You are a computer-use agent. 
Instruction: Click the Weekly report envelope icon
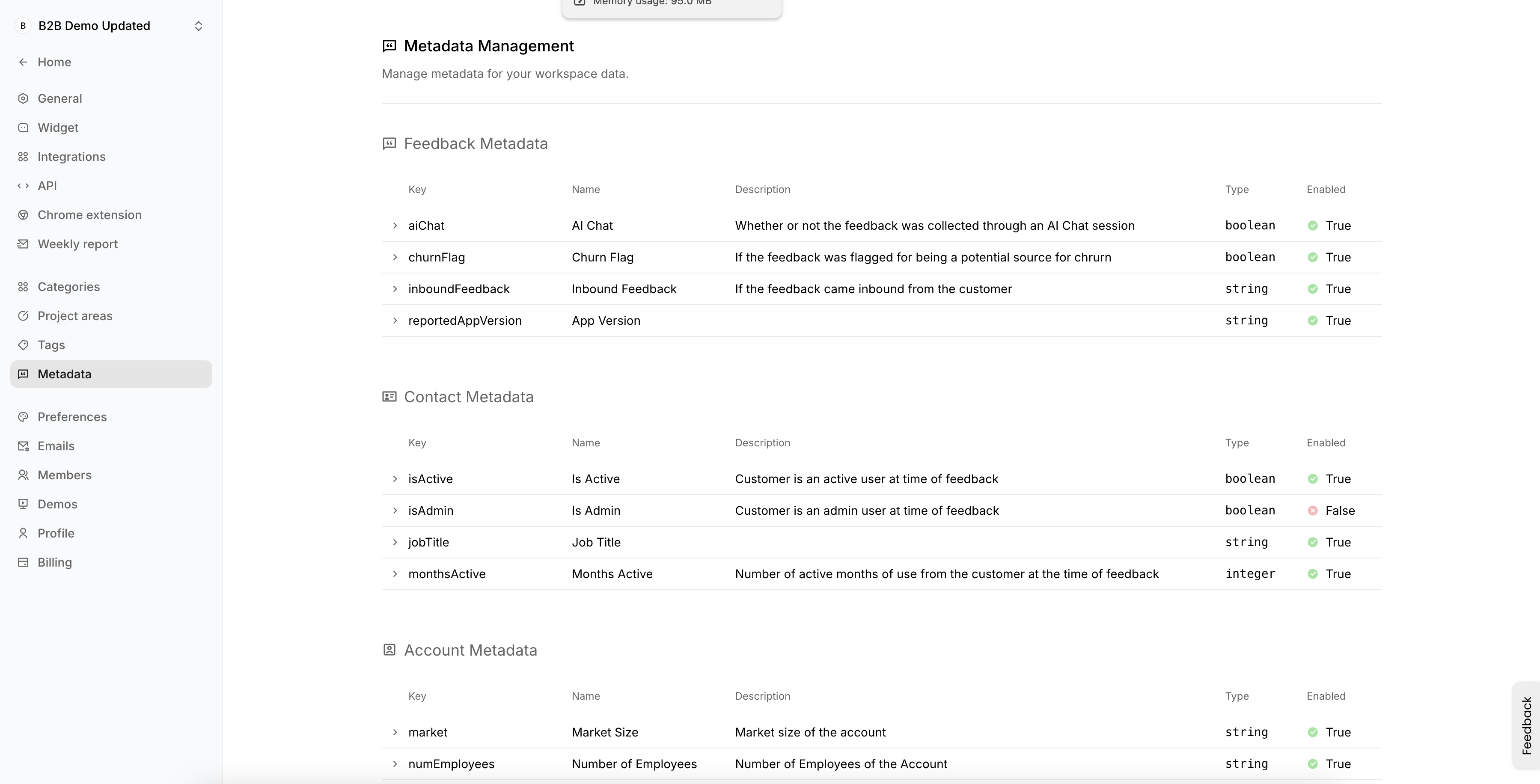(23, 244)
